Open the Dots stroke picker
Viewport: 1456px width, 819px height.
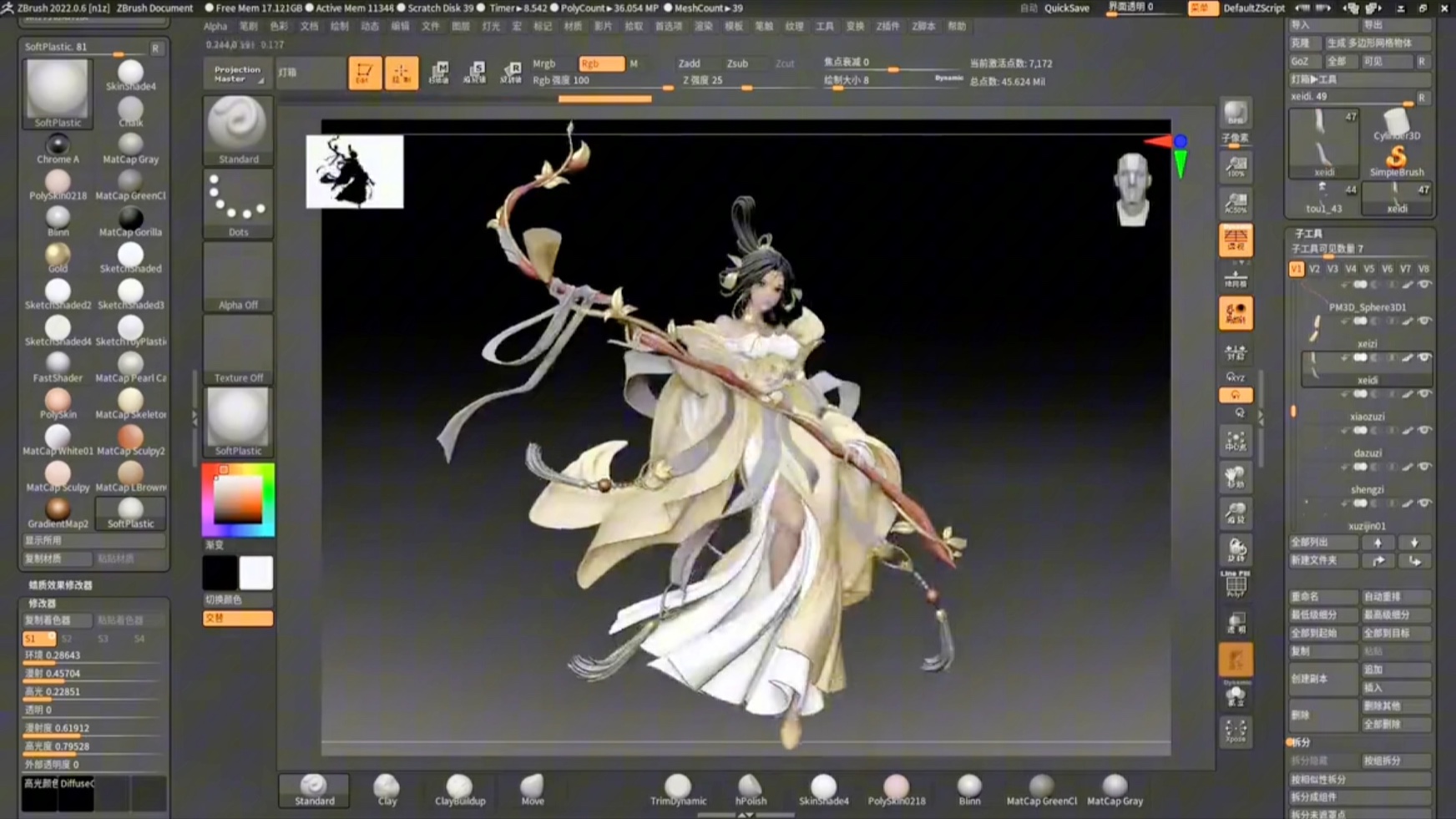pyautogui.click(x=238, y=204)
